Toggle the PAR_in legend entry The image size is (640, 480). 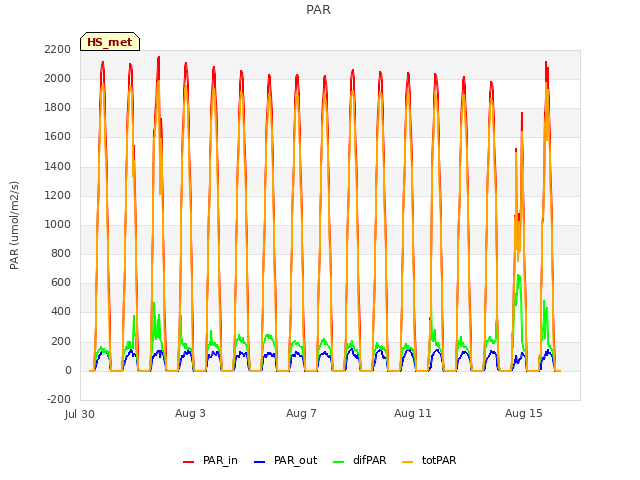[x=211, y=460]
